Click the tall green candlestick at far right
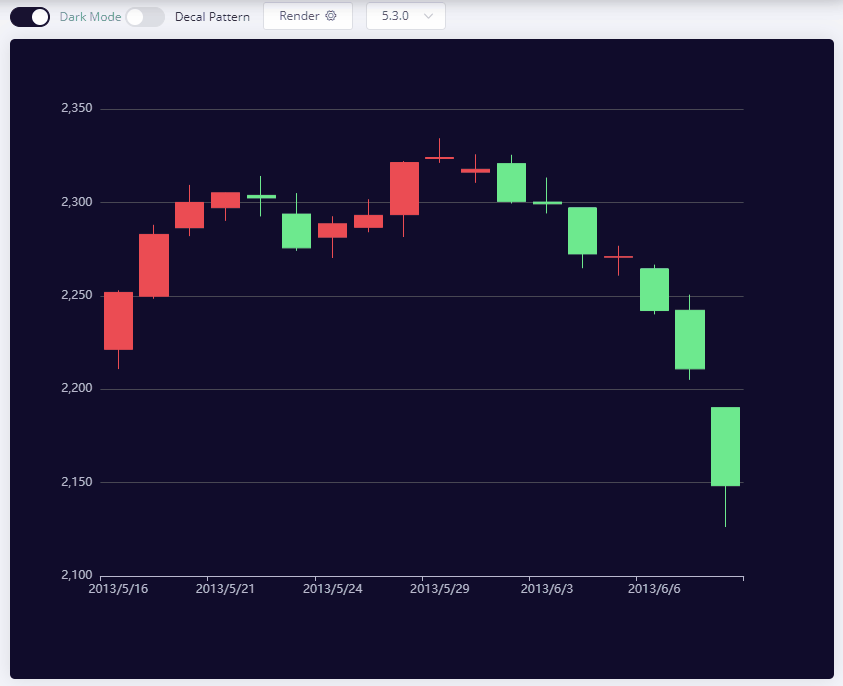Image resolution: width=843 pixels, height=686 pixels. 726,444
